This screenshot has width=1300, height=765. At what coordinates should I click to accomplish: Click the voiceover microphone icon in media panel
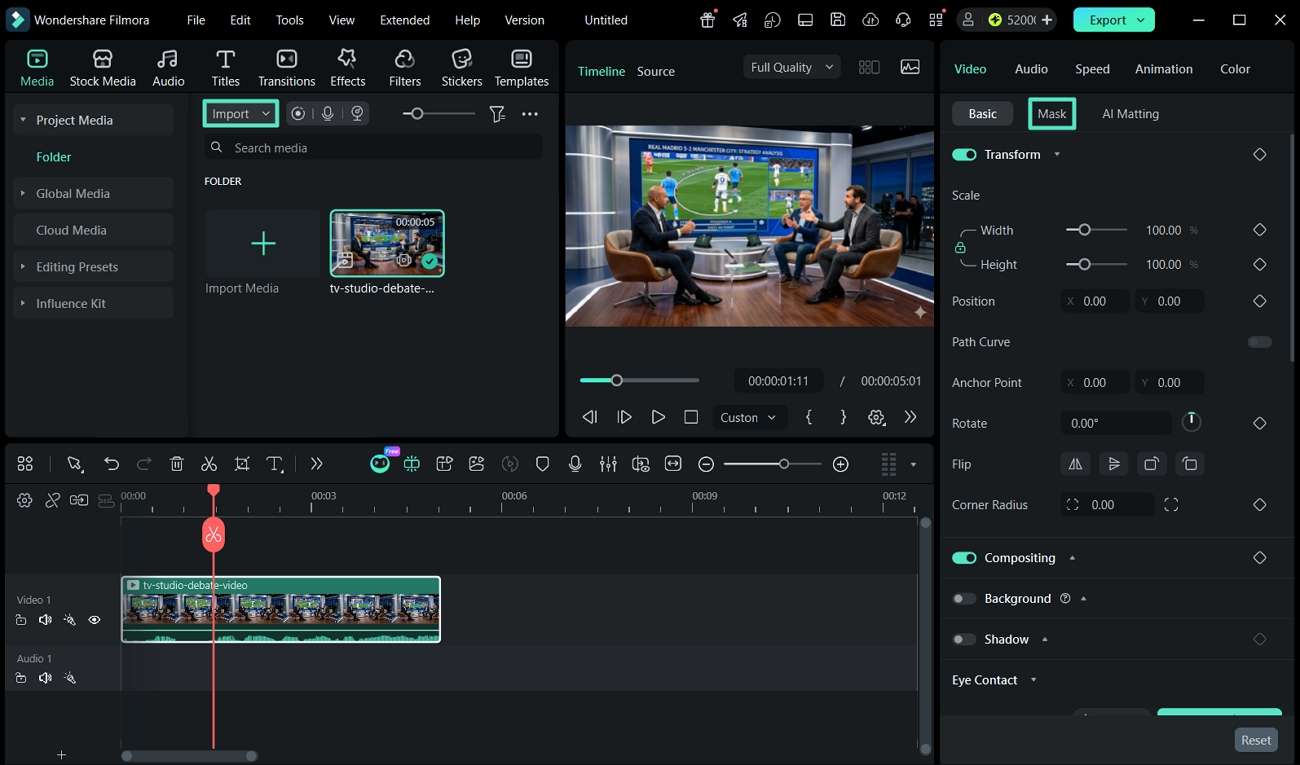coord(327,114)
